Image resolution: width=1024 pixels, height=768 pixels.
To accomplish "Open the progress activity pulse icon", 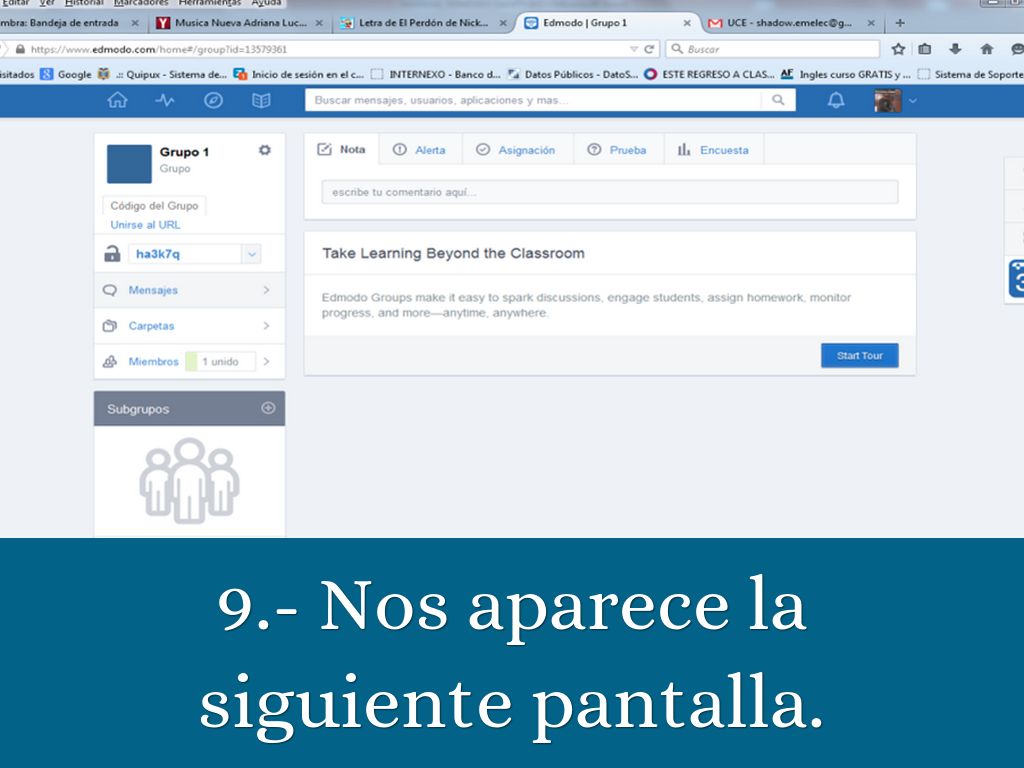I will pyautogui.click(x=166, y=100).
